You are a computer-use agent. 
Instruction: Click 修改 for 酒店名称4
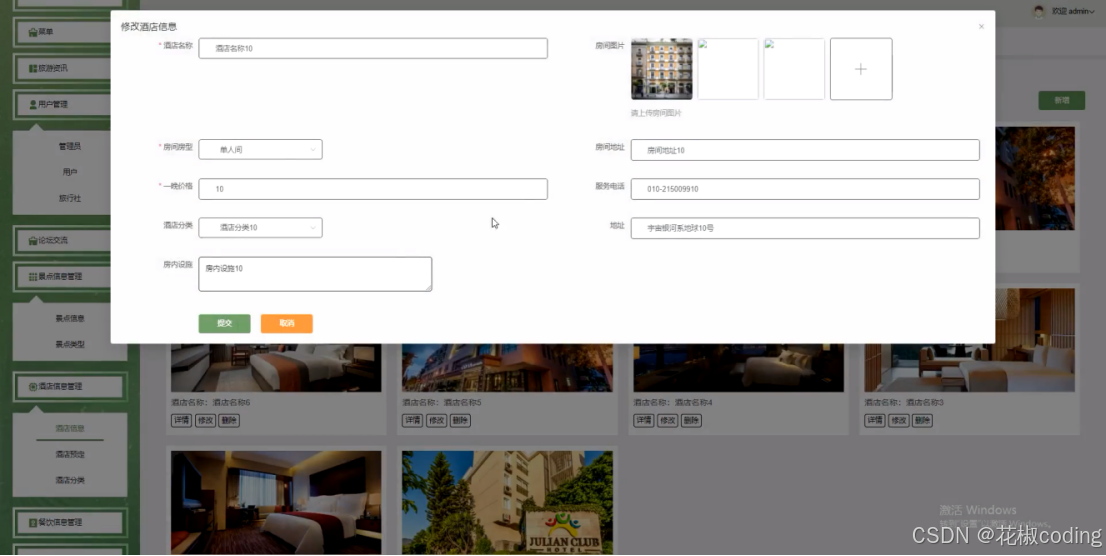(x=668, y=421)
